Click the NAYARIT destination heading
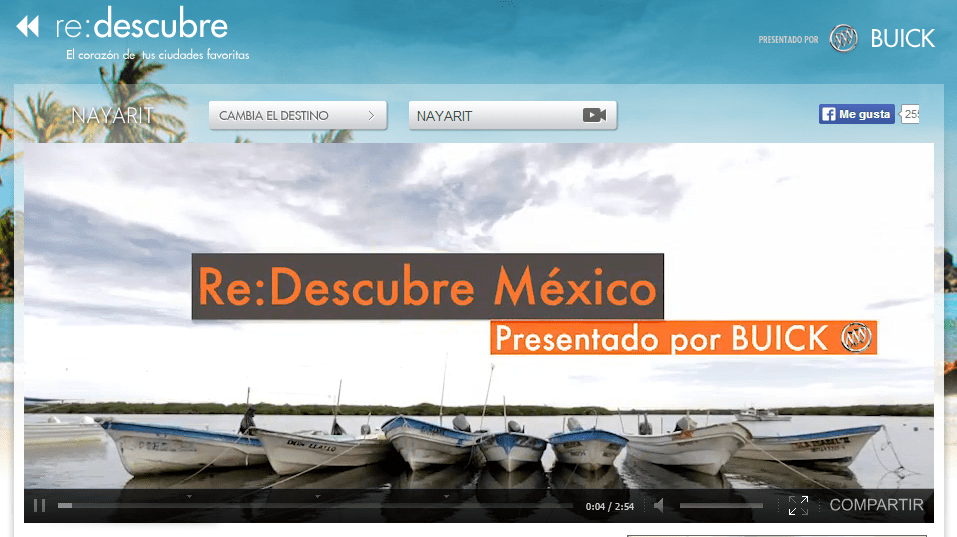Screen dimensions: 957x537 (112, 115)
